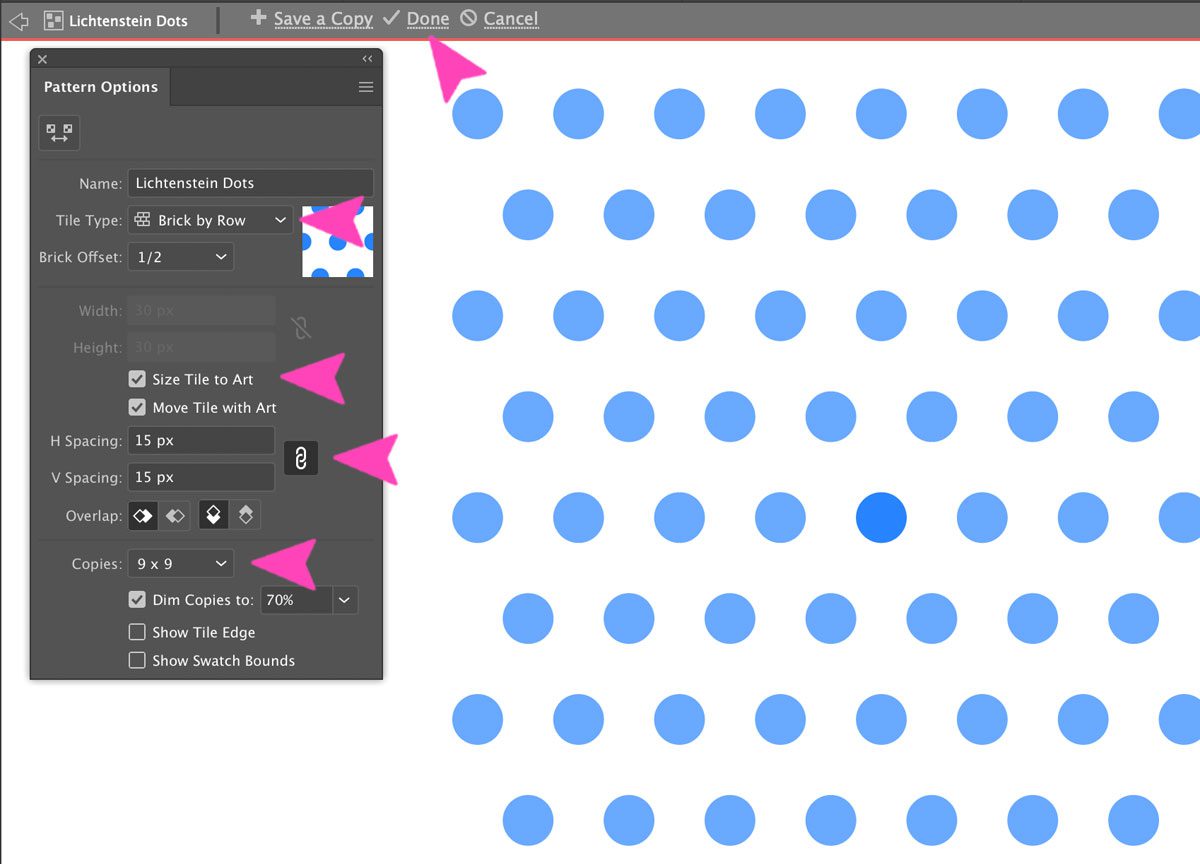Viewport: 1200px width, 864px height.
Task: Disable the Size Tile to Art checkbox
Action: click(x=137, y=379)
